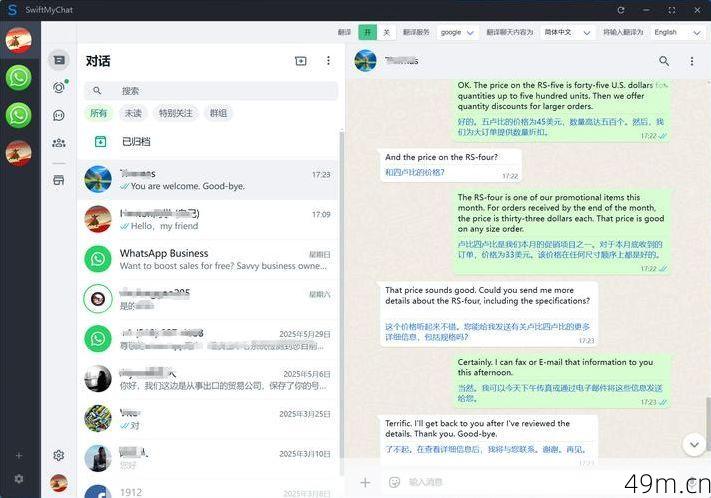
Task: Open the 星期六 conversation row
Action: coord(208,299)
